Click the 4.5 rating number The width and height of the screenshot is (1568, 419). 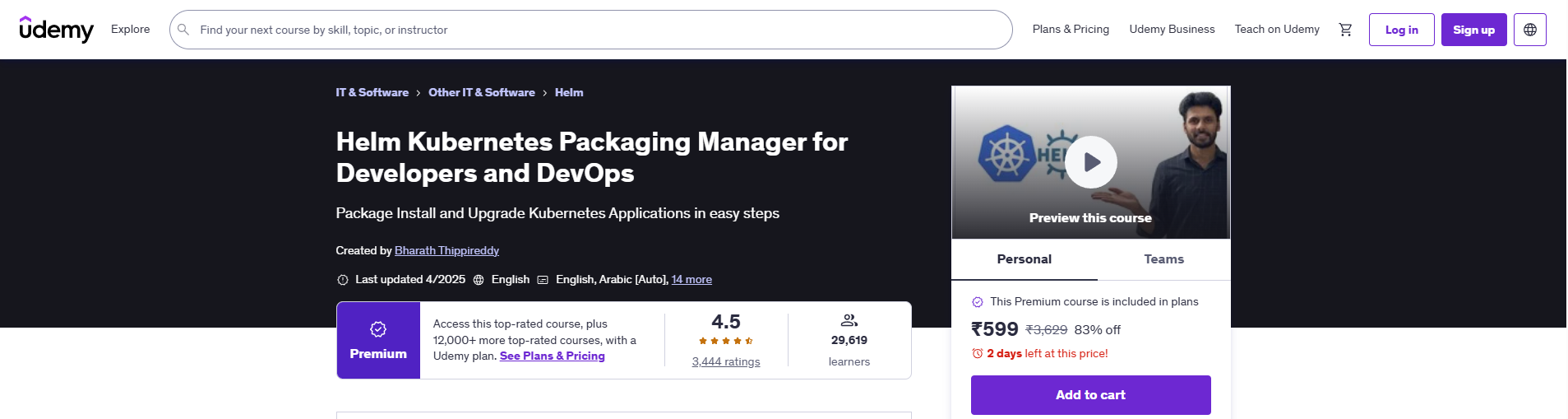726,322
